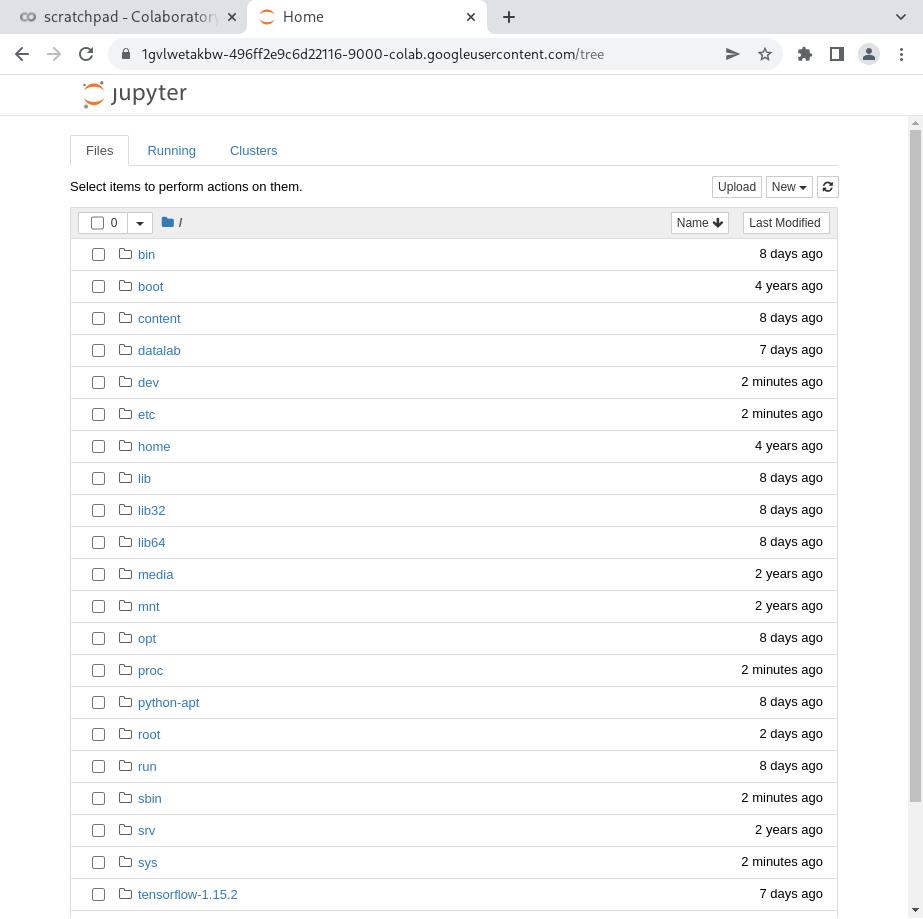Screen dimensions: 923x919
Task: Click the refresh notebook list icon
Action: tap(828, 187)
